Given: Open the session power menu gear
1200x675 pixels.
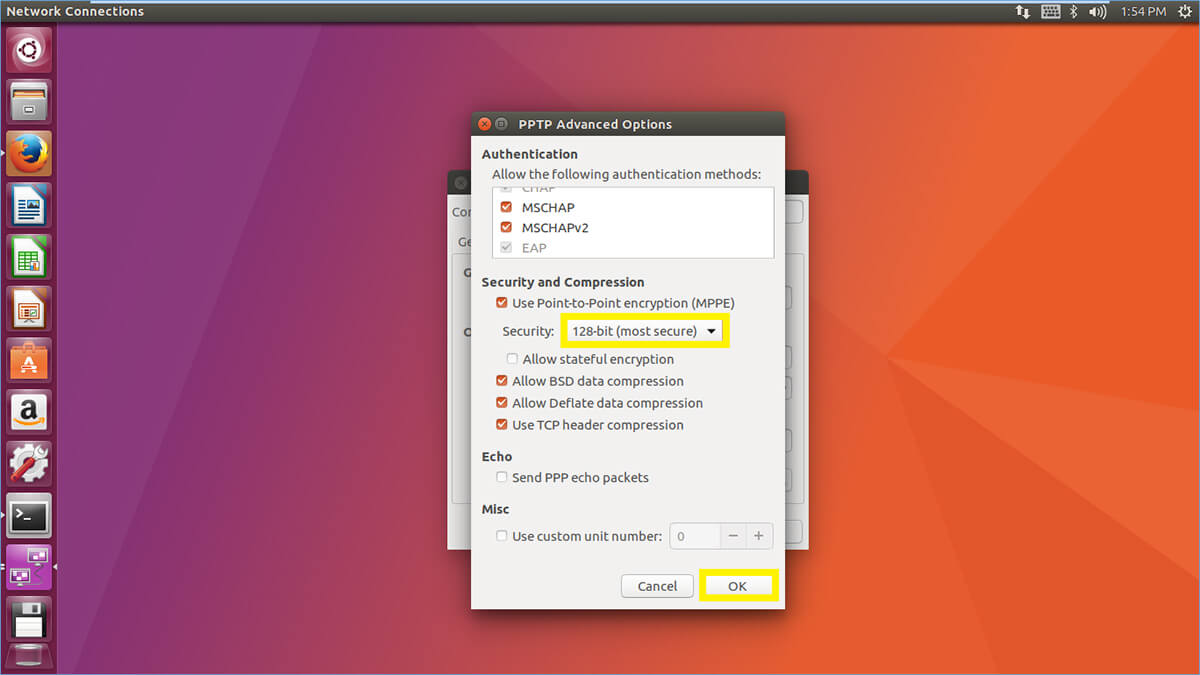Looking at the screenshot, I should (x=1184, y=12).
